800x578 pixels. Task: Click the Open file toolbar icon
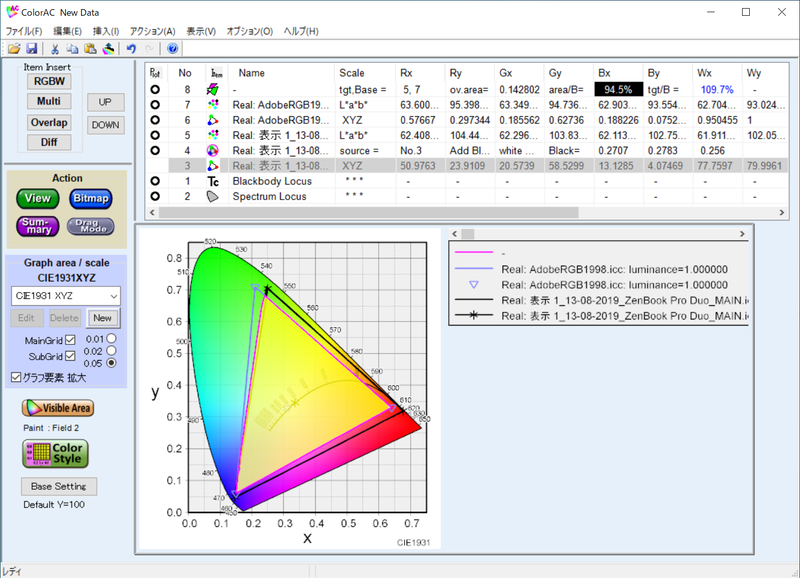coord(14,48)
